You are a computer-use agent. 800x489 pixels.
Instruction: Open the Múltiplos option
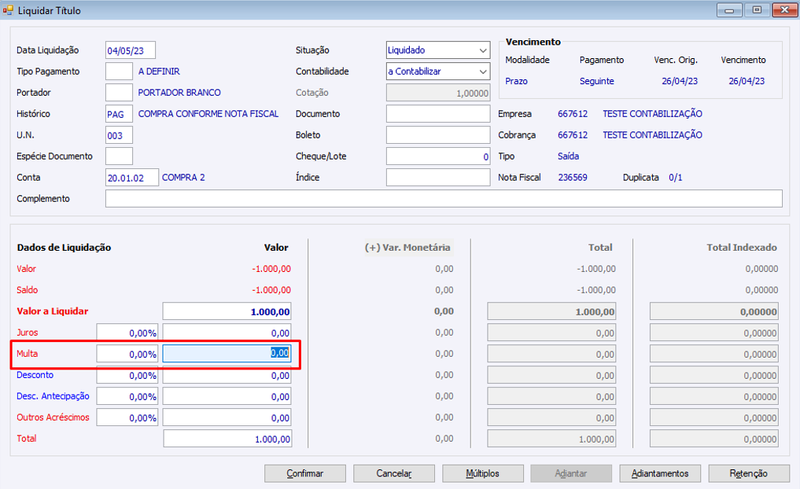[x=483, y=474]
